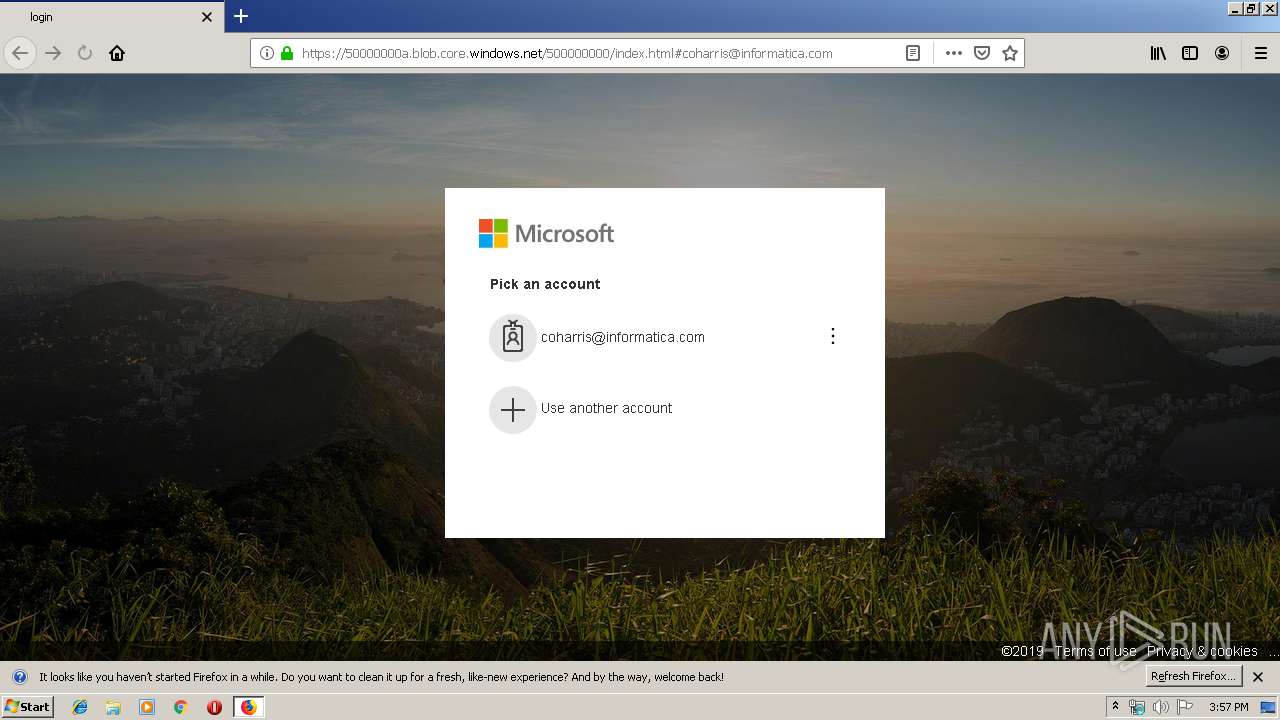The width and height of the screenshot is (1280, 720).
Task: Open account options vertical dots menu
Action: [832, 336]
